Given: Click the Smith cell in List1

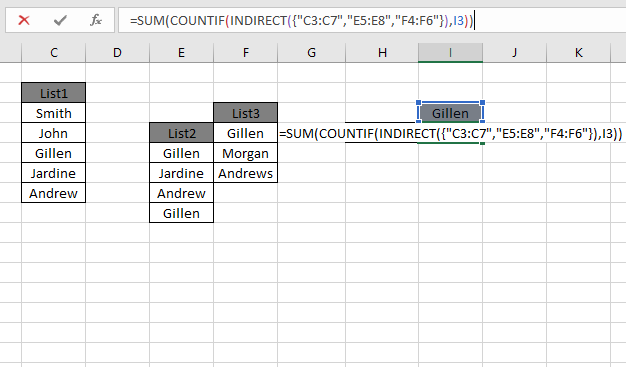Looking at the screenshot, I should [x=53, y=113].
